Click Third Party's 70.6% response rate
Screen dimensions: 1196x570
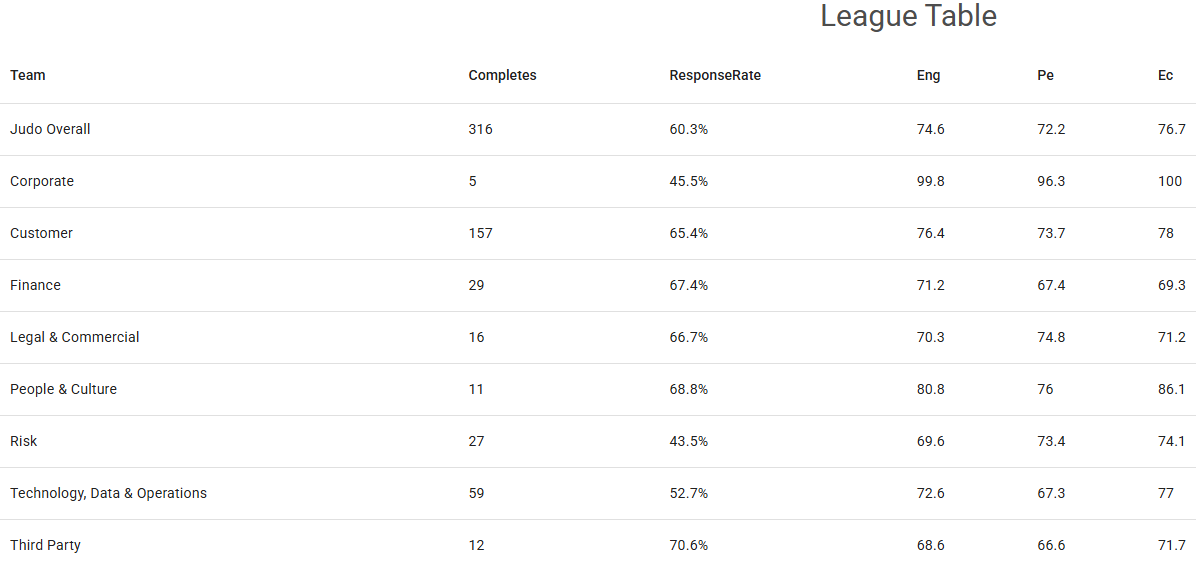[x=688, y=545]
